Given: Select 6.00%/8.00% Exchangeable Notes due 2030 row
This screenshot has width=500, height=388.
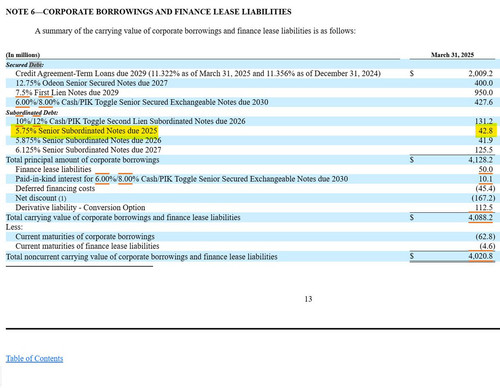Looking at the screenshot, I should (x=142, y=102).
